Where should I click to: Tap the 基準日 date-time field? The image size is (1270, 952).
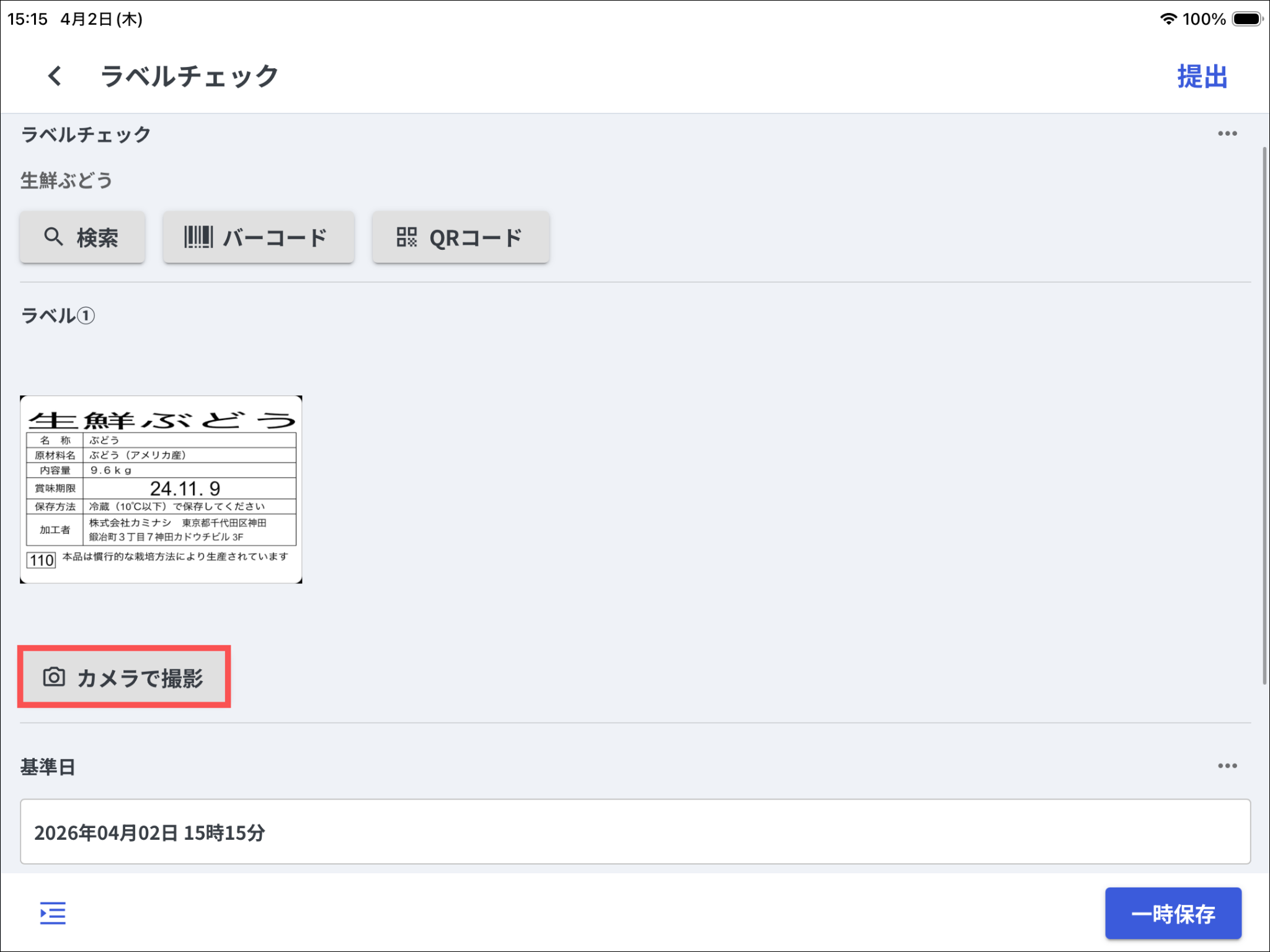pos(634,832)
